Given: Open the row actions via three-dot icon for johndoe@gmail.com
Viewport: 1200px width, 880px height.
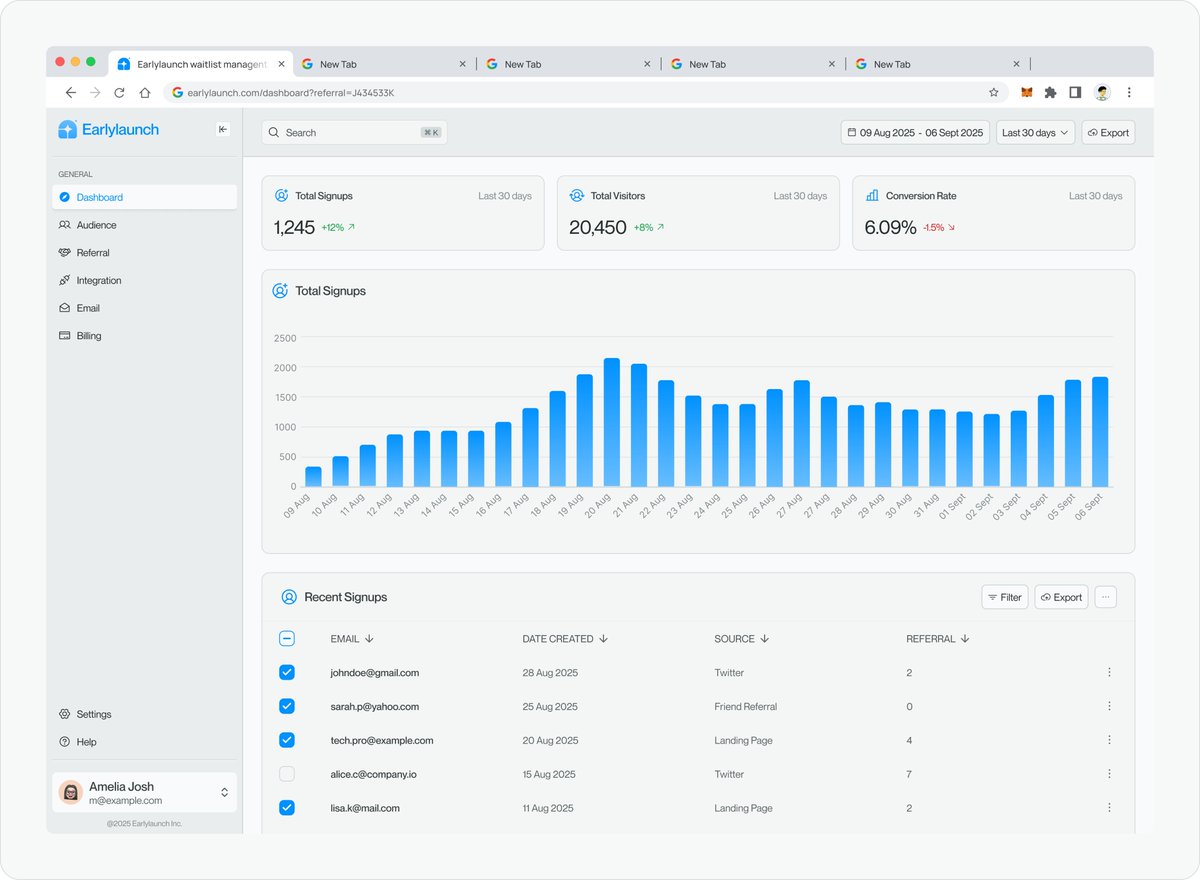Looking at the screenshot, I should point(1108,672).
